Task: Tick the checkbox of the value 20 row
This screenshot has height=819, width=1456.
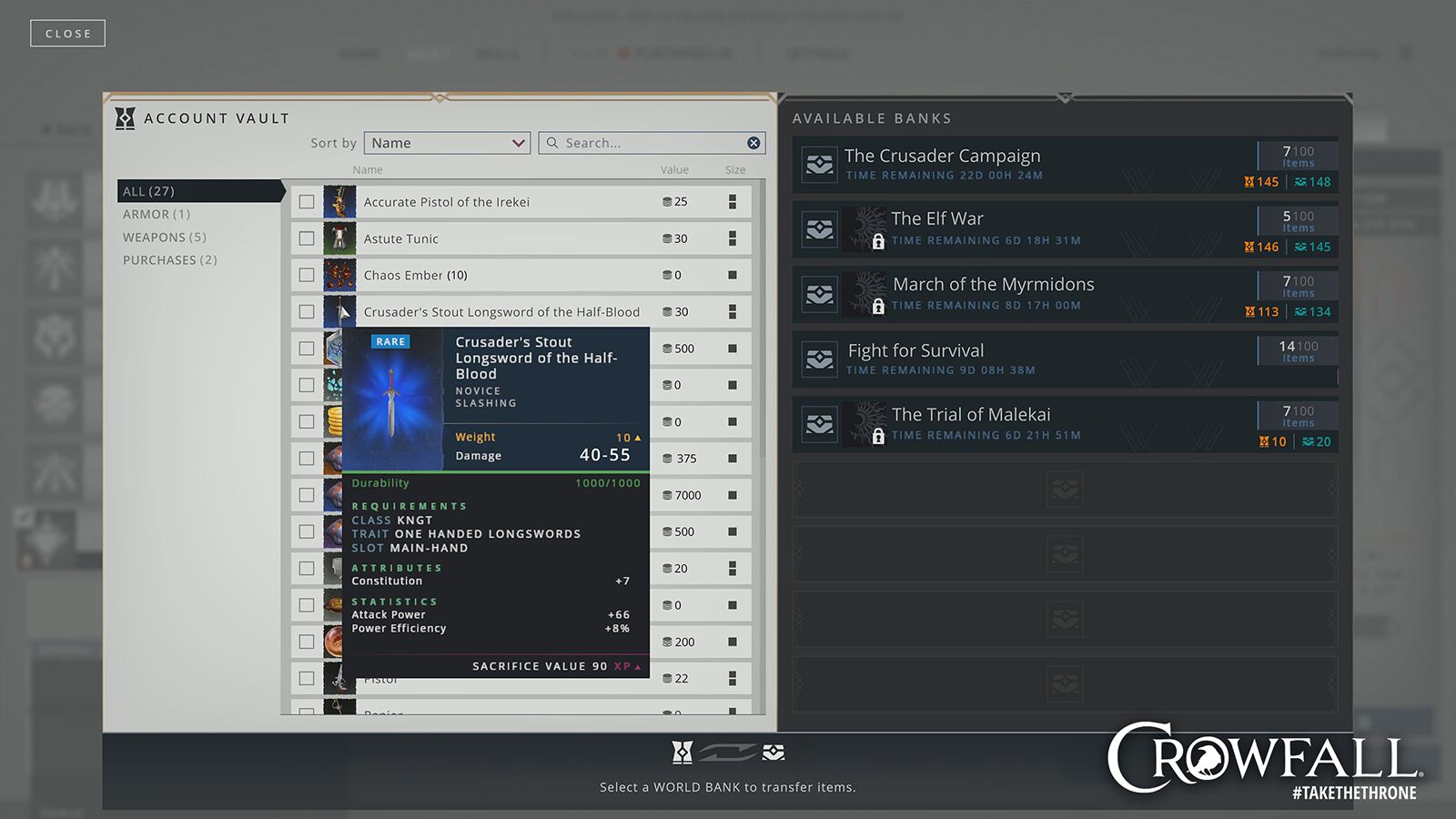Action: click(307, 568)
